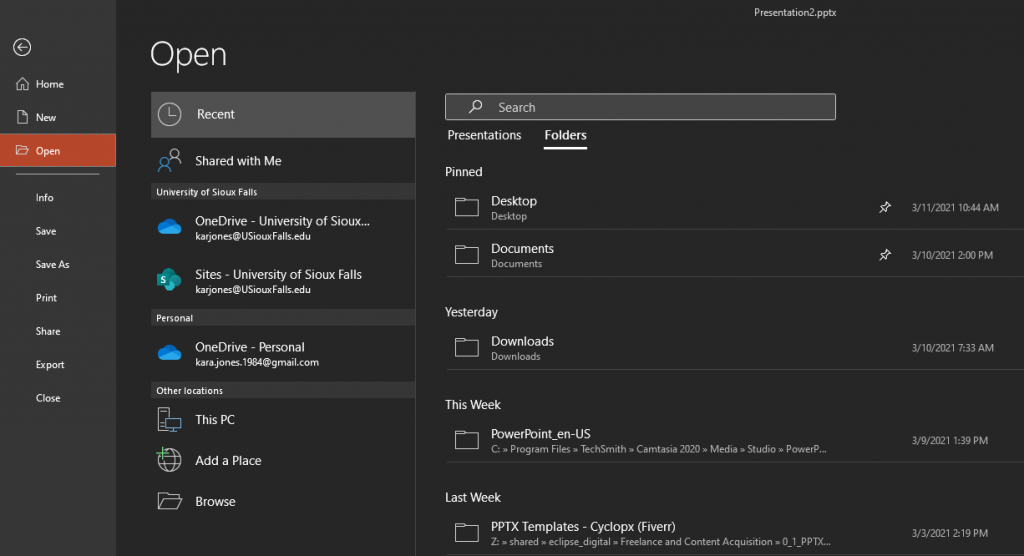This screenshot has width=1024, height=556.
Task: Click the Documents folder icon
Action: [x=467, y=255]
